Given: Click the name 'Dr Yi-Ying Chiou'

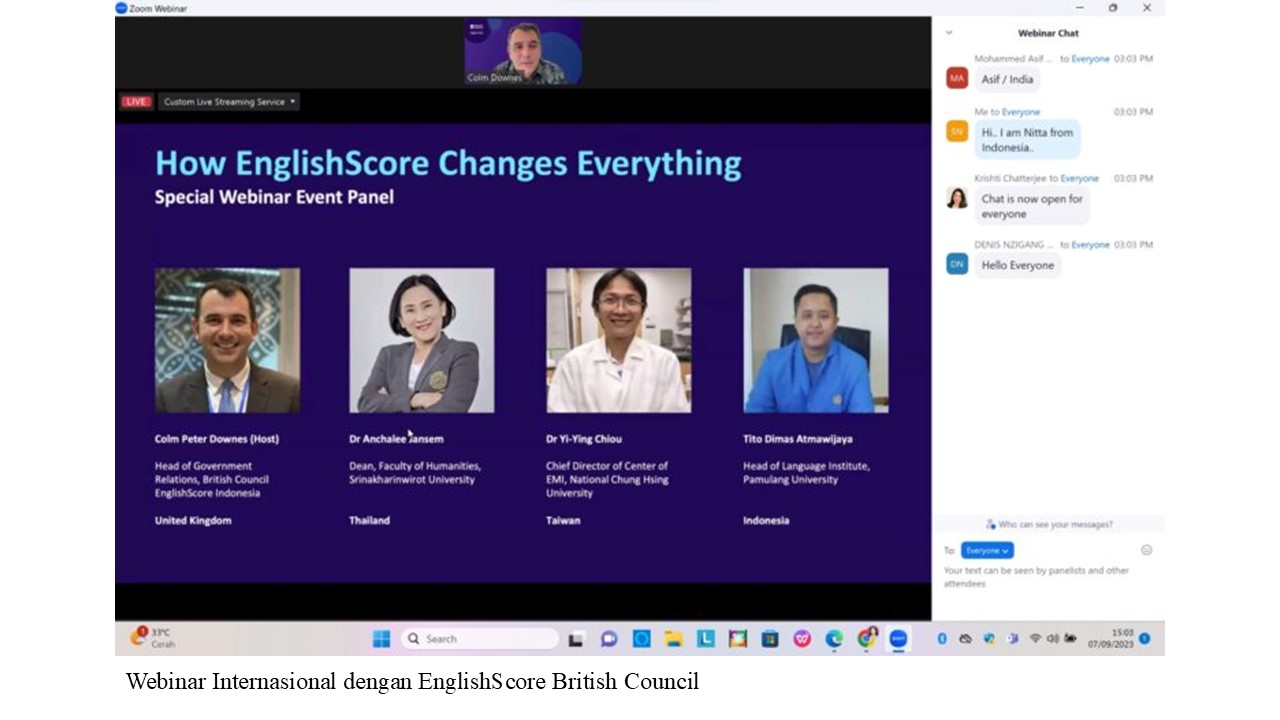Looking at the screenshot, I should [x=584, y=439].
